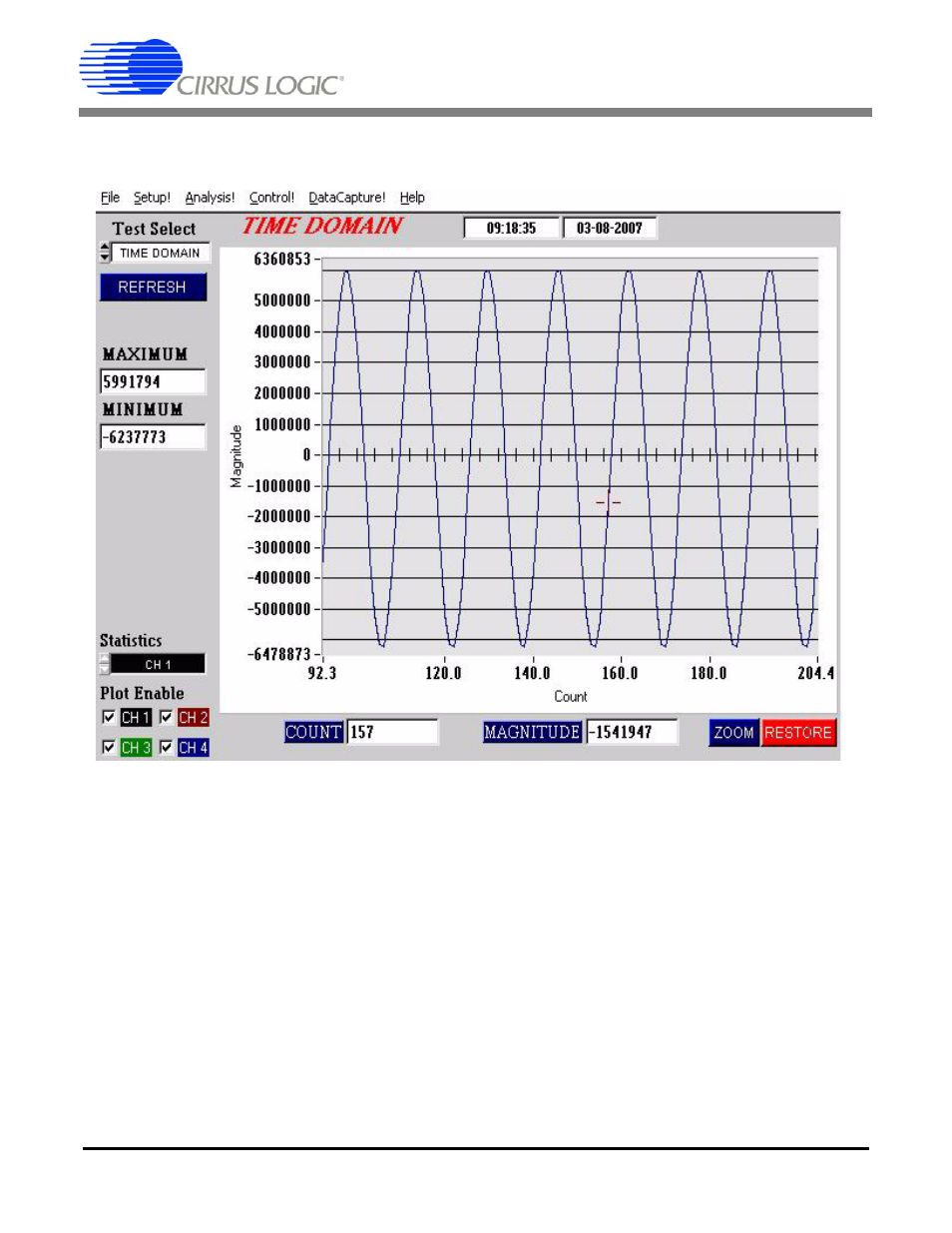Viewport: 952px width, 1233px height.
Task: Click the y-axis top value 6360853
Action: tap(282, 260)
